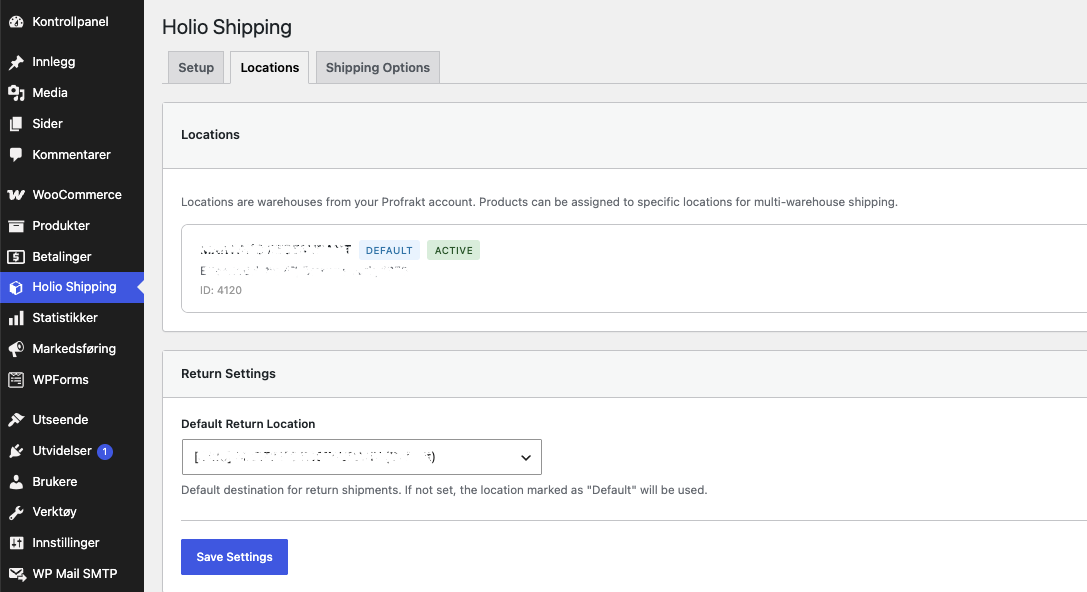
Task: Click the Utvidelser update count badge
Action: (x=105, y=451)
